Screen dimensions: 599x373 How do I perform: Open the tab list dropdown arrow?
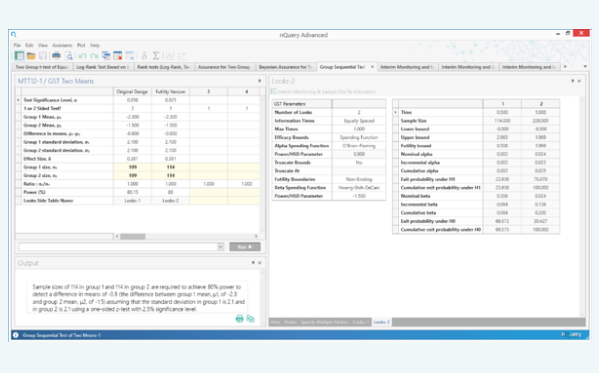point(585,67)
